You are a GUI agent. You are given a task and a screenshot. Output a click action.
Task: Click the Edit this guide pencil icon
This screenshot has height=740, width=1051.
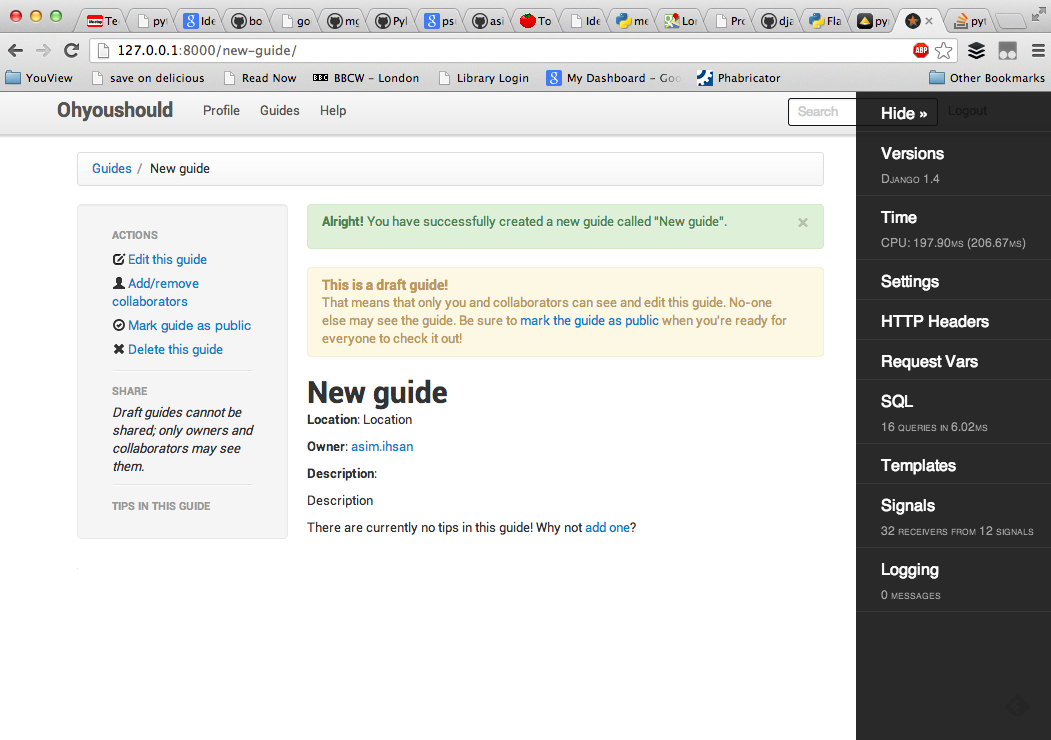click(x=119, y=259)
